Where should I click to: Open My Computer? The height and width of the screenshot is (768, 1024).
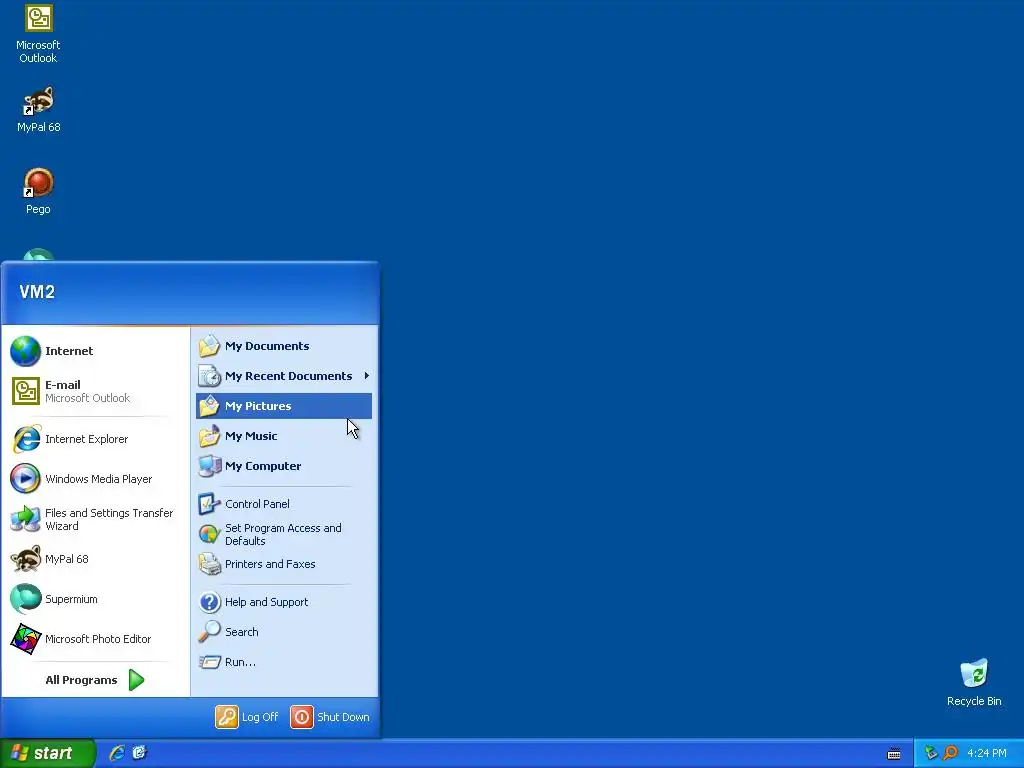click(x=284, y=466)
